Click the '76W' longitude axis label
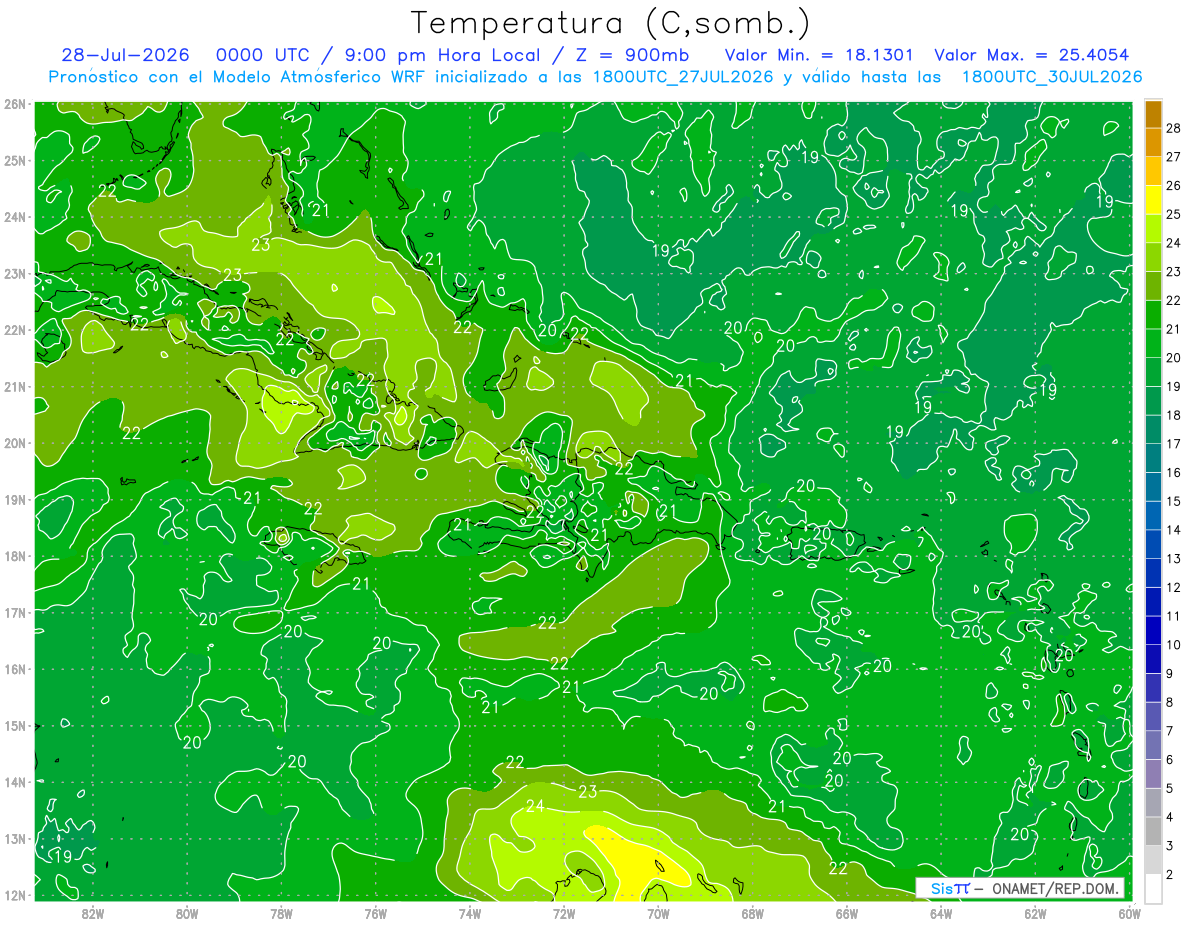The width and height of the screenshot is (1200, 927). click(375, 912)
